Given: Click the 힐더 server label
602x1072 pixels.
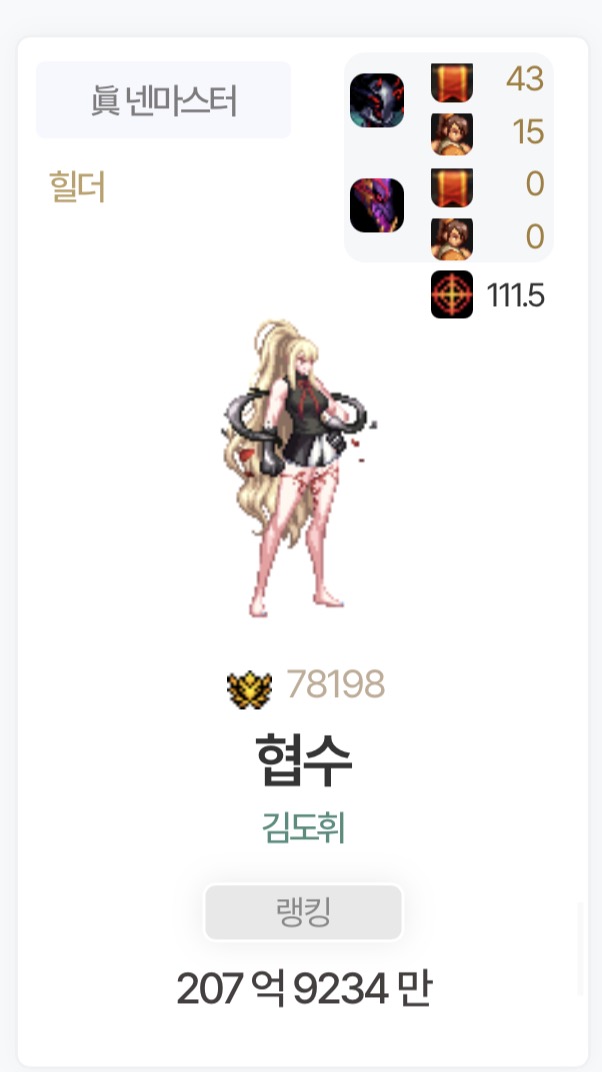Looking at the screenshot, I should 77,187.
